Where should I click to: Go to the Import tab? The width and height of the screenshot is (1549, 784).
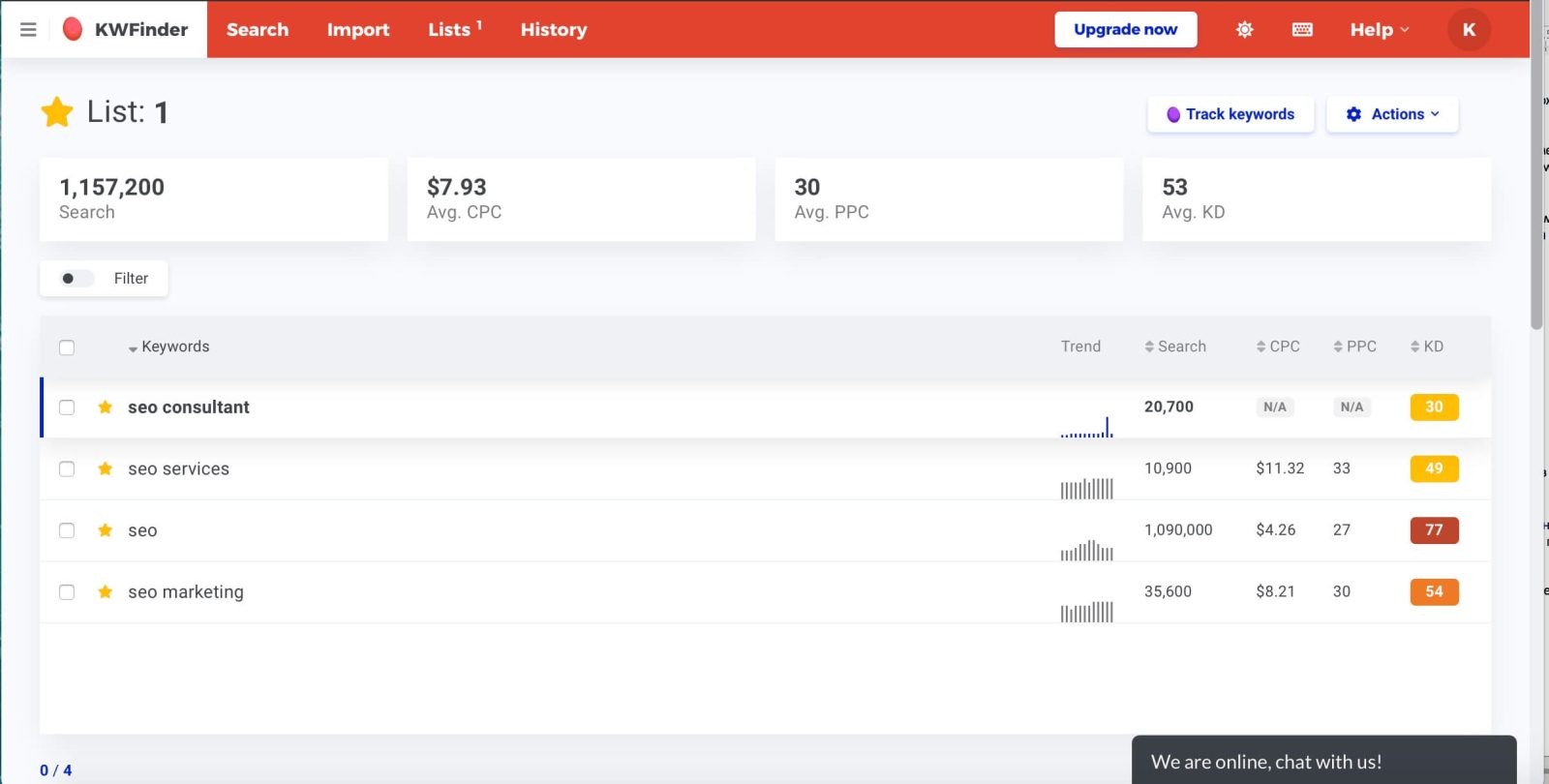[357, 30]
